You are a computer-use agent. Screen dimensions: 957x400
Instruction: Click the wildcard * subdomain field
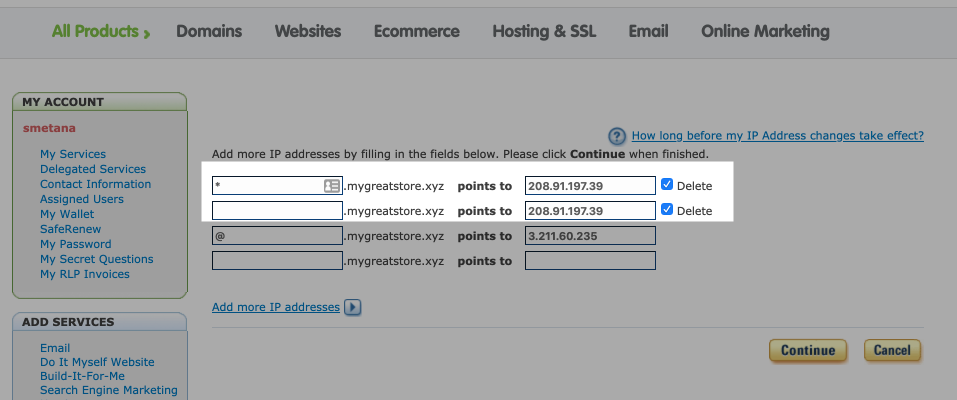point(277,186)
